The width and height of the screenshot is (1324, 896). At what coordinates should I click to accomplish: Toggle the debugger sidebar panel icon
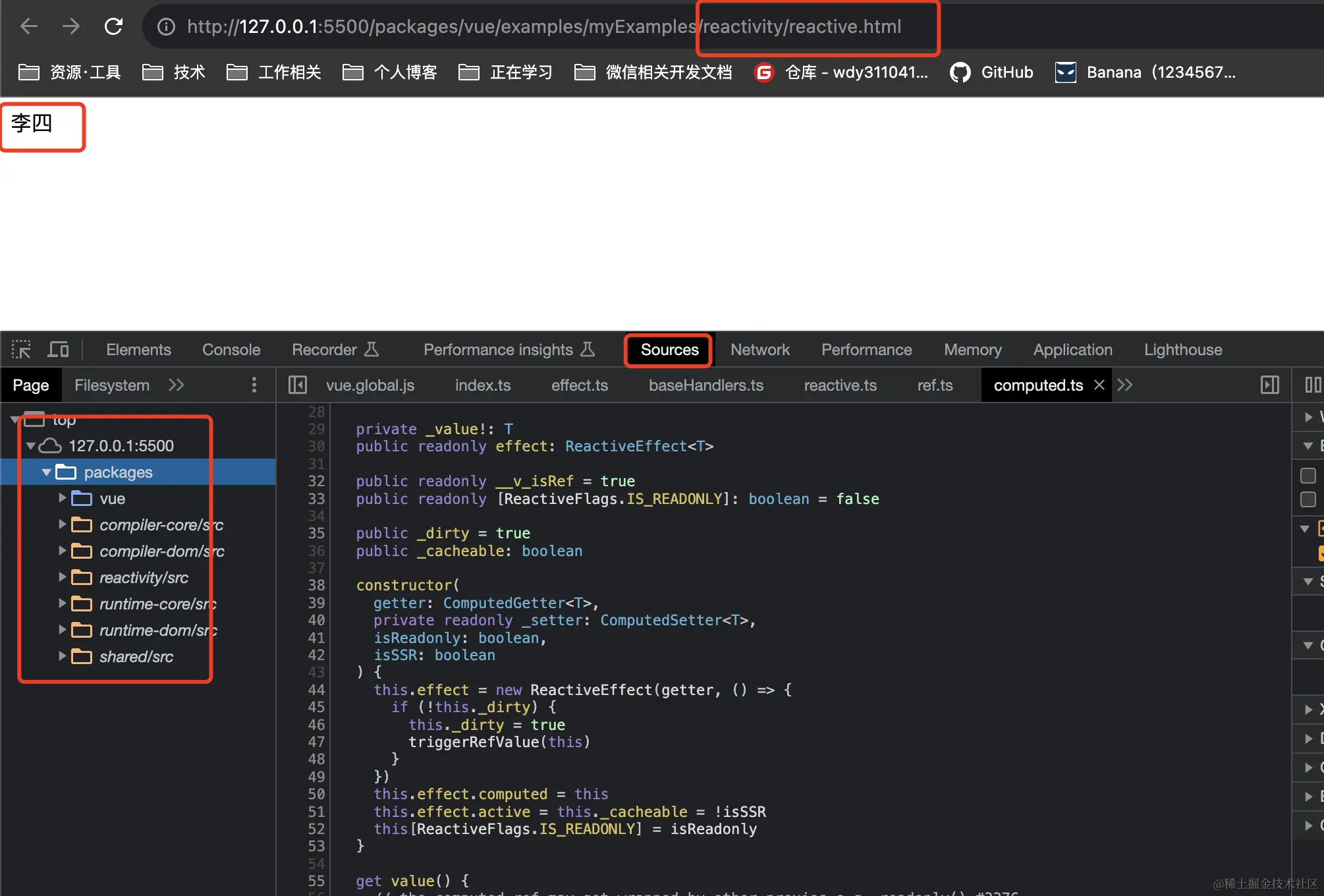(x=1269, y=385)
